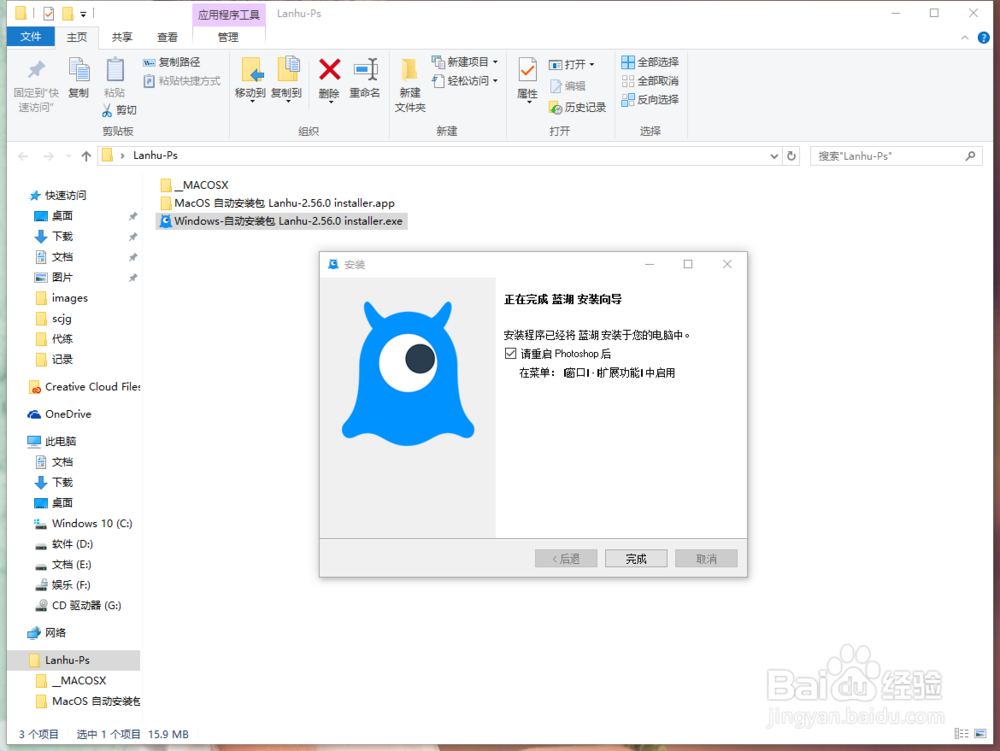The image size is (1000, 751).
Task: Select the __MACOSX folder in file list
Action: pos(195,185)
